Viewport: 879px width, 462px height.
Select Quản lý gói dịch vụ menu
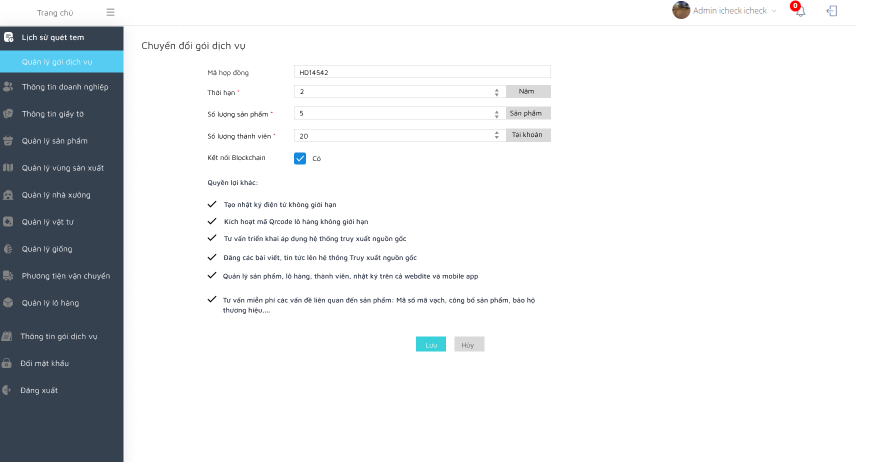point(62,62)
